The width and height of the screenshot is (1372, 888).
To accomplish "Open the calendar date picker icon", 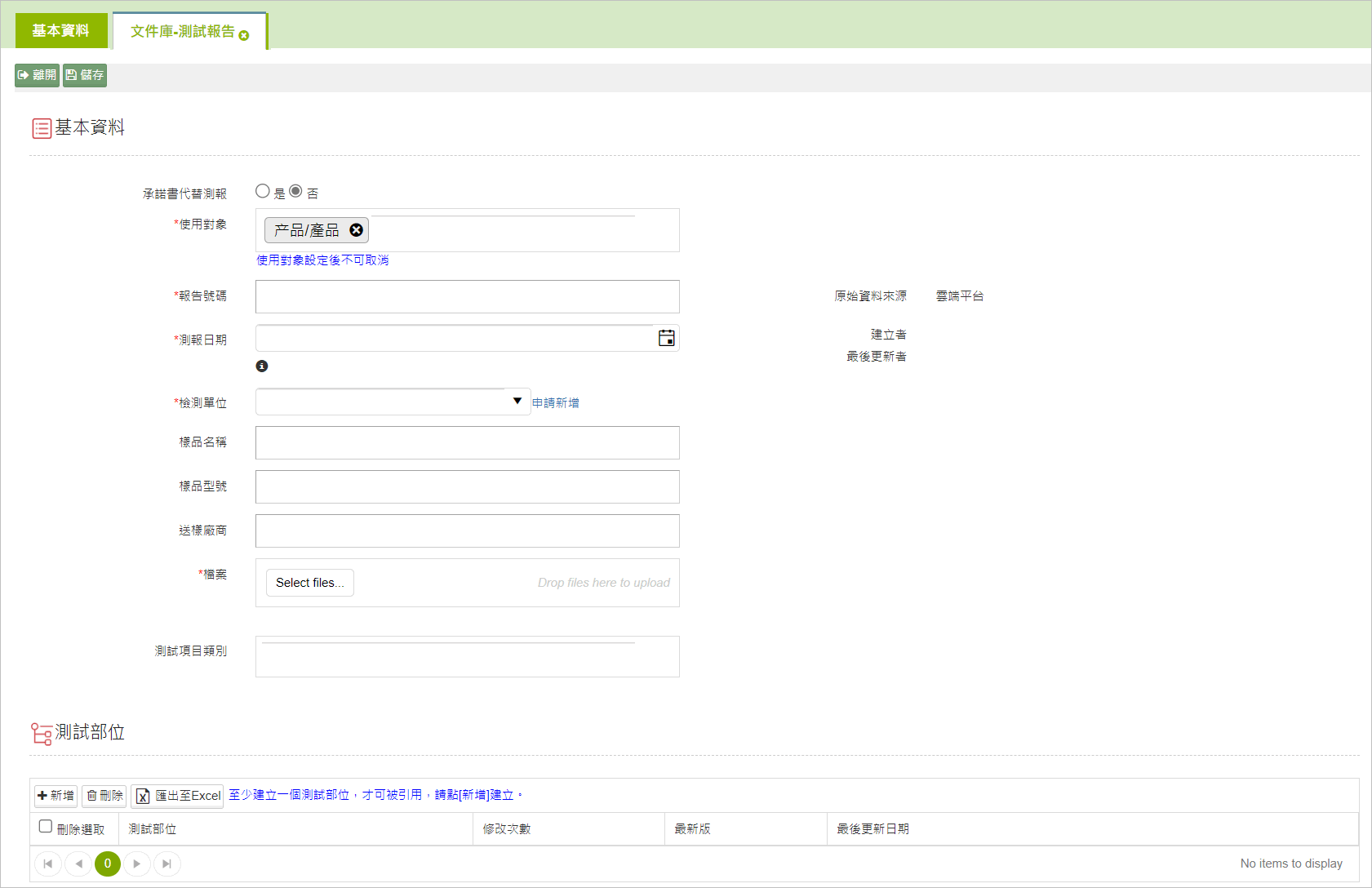I will (x=667, y=338).
